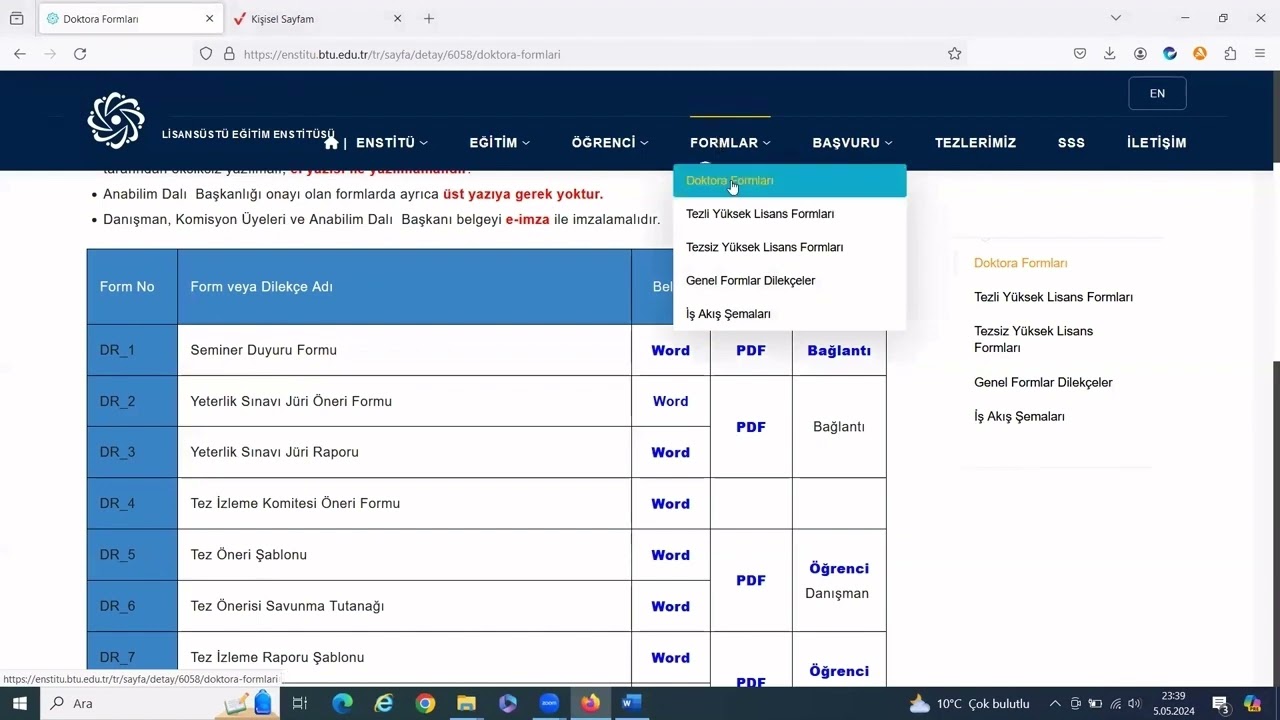Screen dimensions: 1280x720
Task: Select Genel Formlar Dilekçeler in dropdown
Action: coord(790,281)
